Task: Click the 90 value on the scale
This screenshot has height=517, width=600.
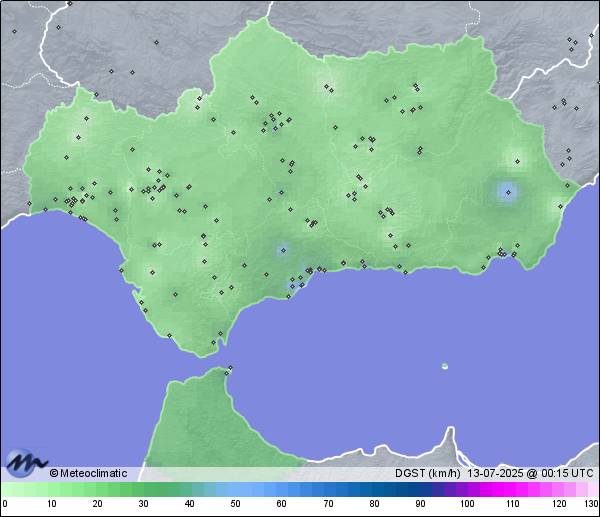Action: (421, 504)
